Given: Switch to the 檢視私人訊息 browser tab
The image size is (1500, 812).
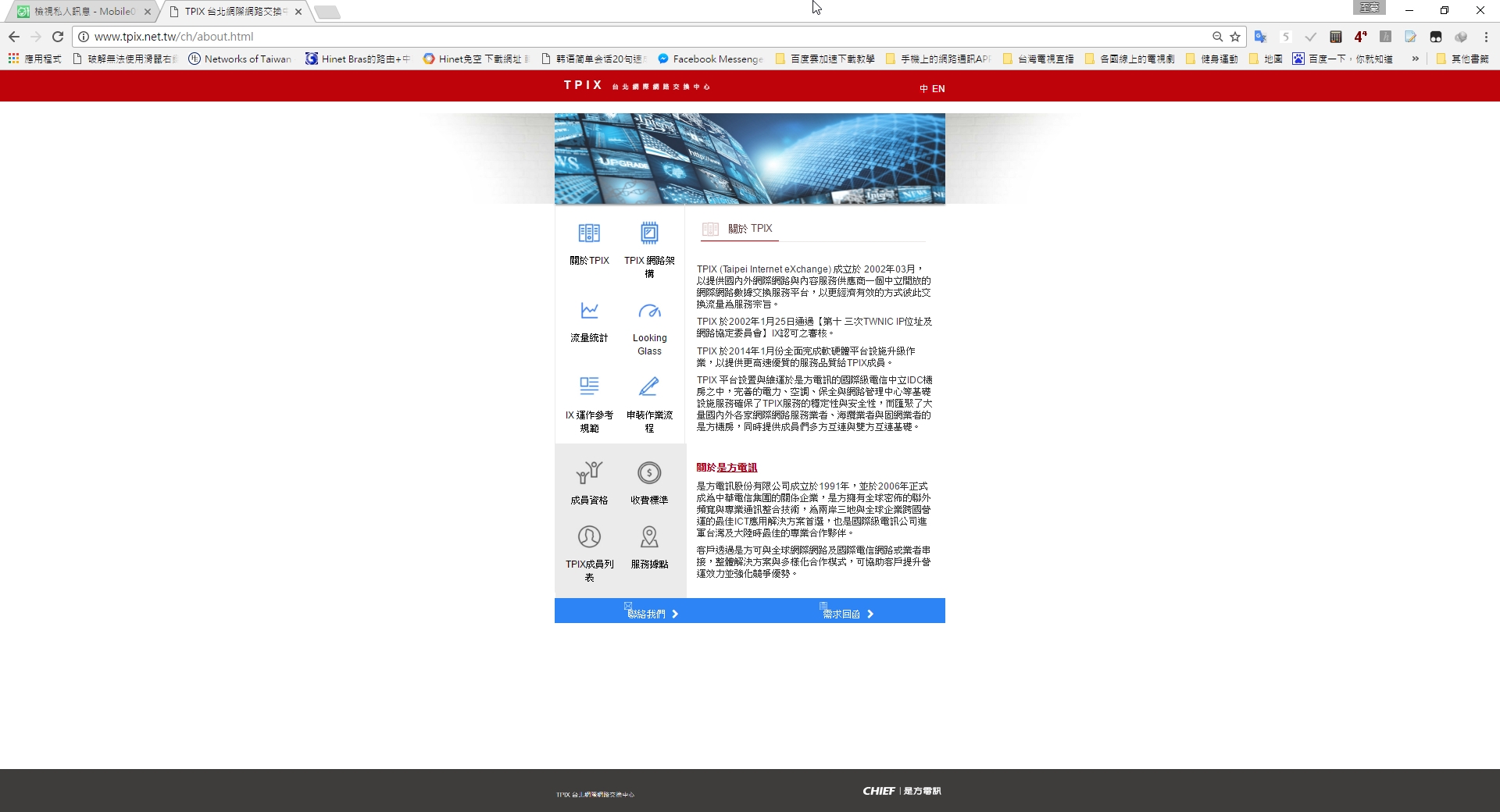Looking at the screenshot, I should (x=84, y=12).
